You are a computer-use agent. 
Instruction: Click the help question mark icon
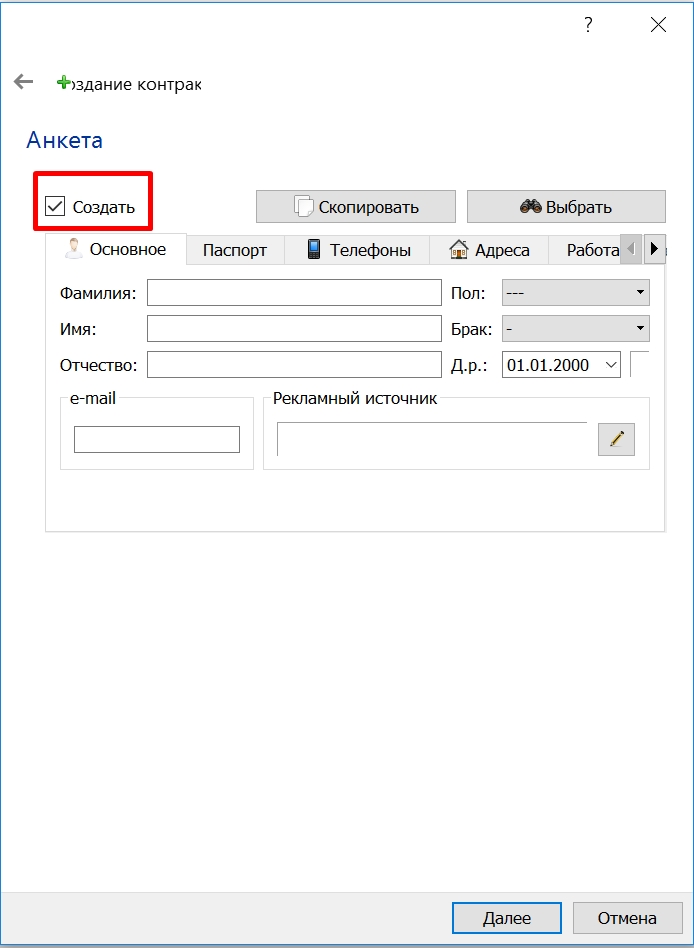click(x=588, y=25)
